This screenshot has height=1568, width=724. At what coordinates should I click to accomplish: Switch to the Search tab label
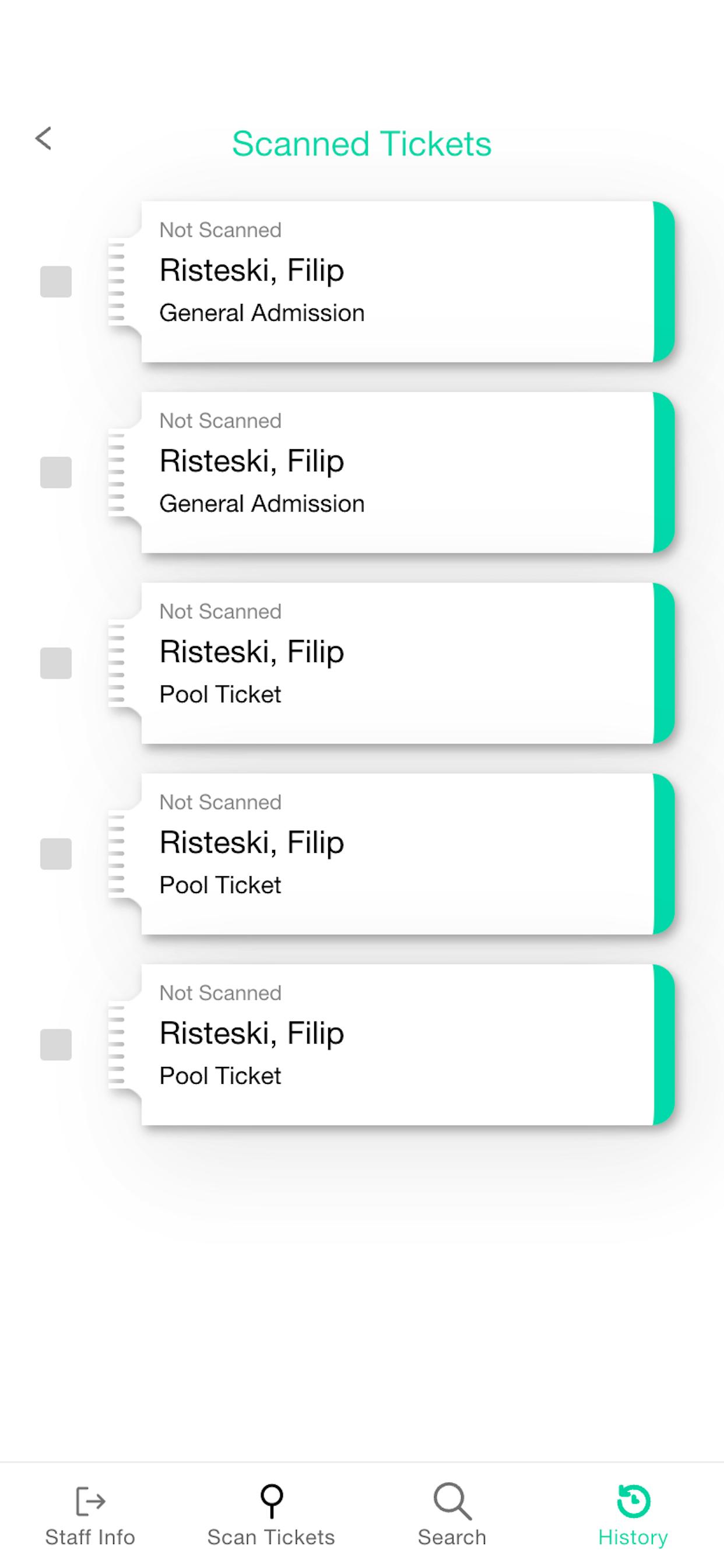pyautogui.click(x=452, y=1538)
